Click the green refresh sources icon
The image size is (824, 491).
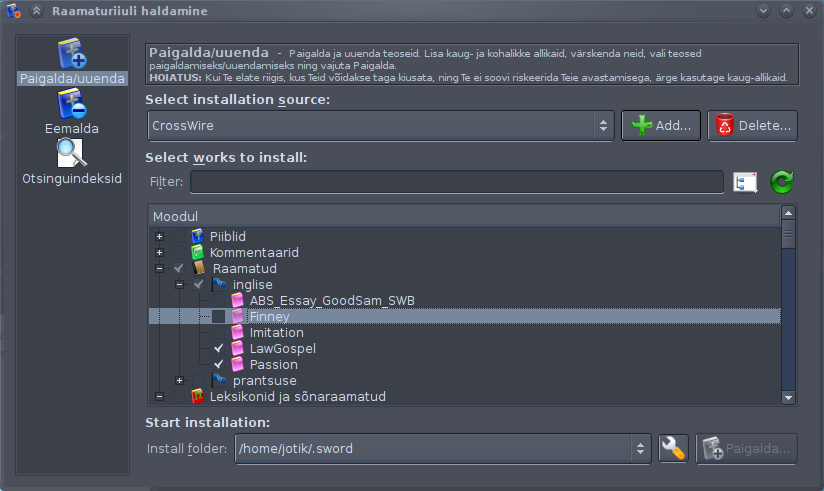click(782, 182)
